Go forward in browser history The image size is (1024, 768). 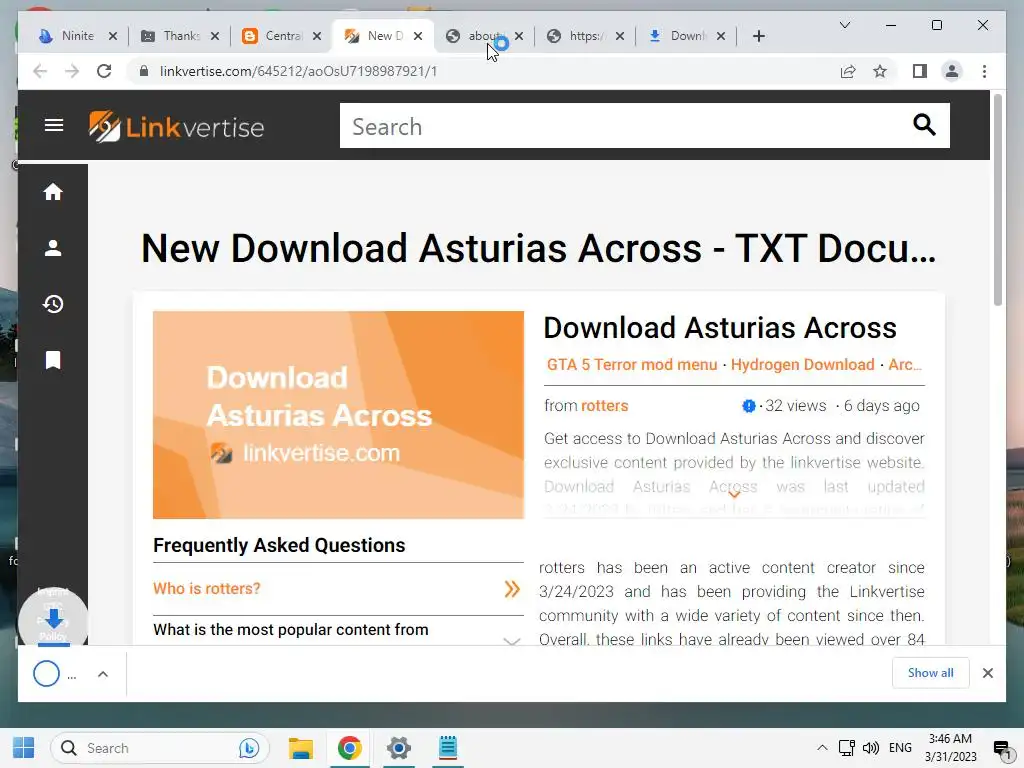pos(72,71)
